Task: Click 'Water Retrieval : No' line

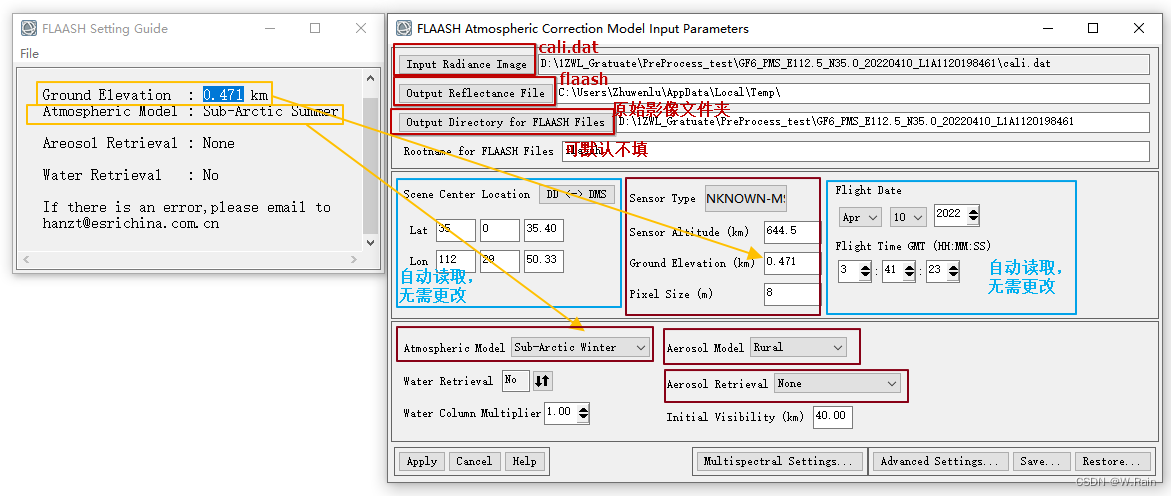Action: [131, 176]
